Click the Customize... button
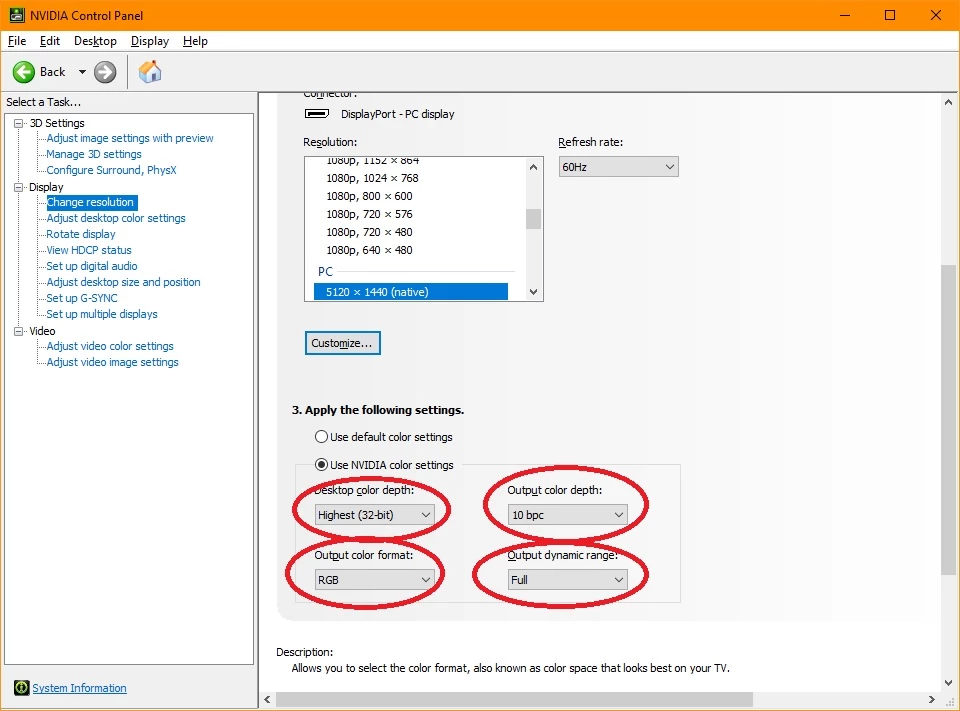 [x=343, y=343]
